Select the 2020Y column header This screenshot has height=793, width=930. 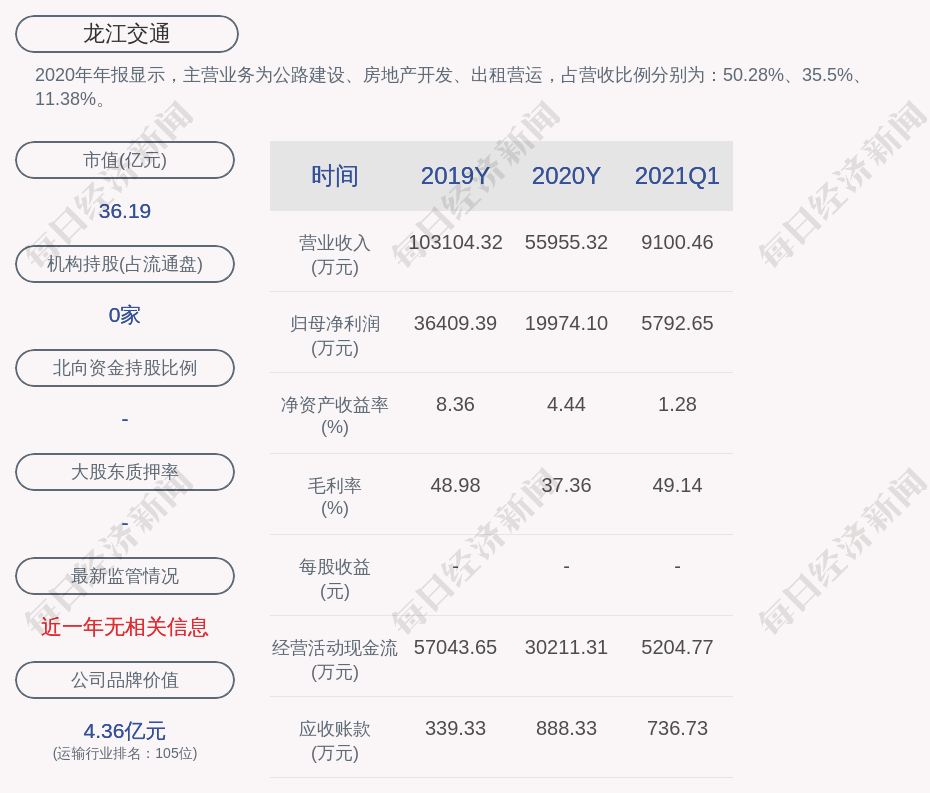coord(566,176)
